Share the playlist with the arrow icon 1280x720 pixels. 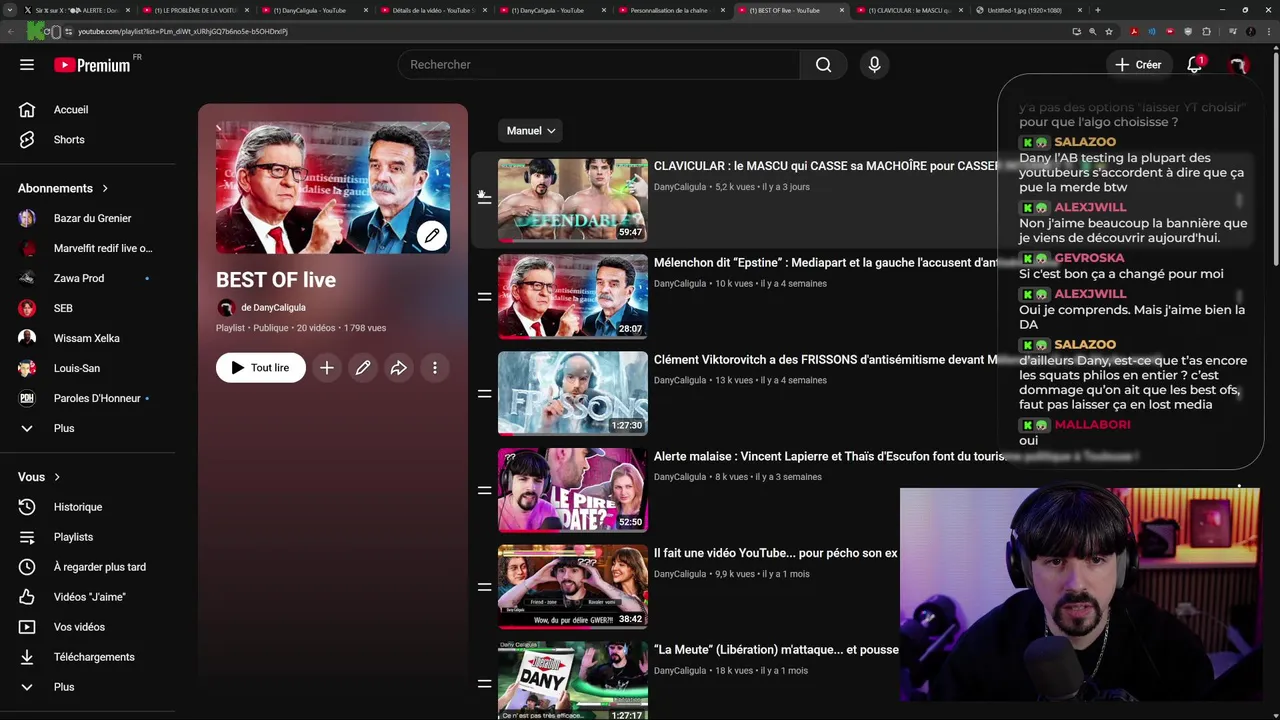click(399, 368)
